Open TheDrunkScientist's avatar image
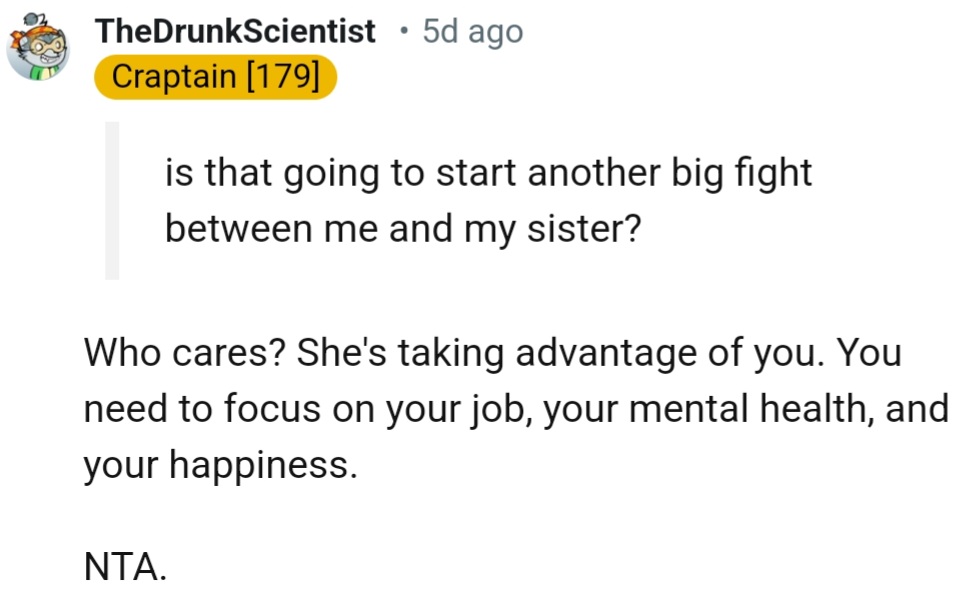The height and width of the screenshot is (598, 955). 38,50
